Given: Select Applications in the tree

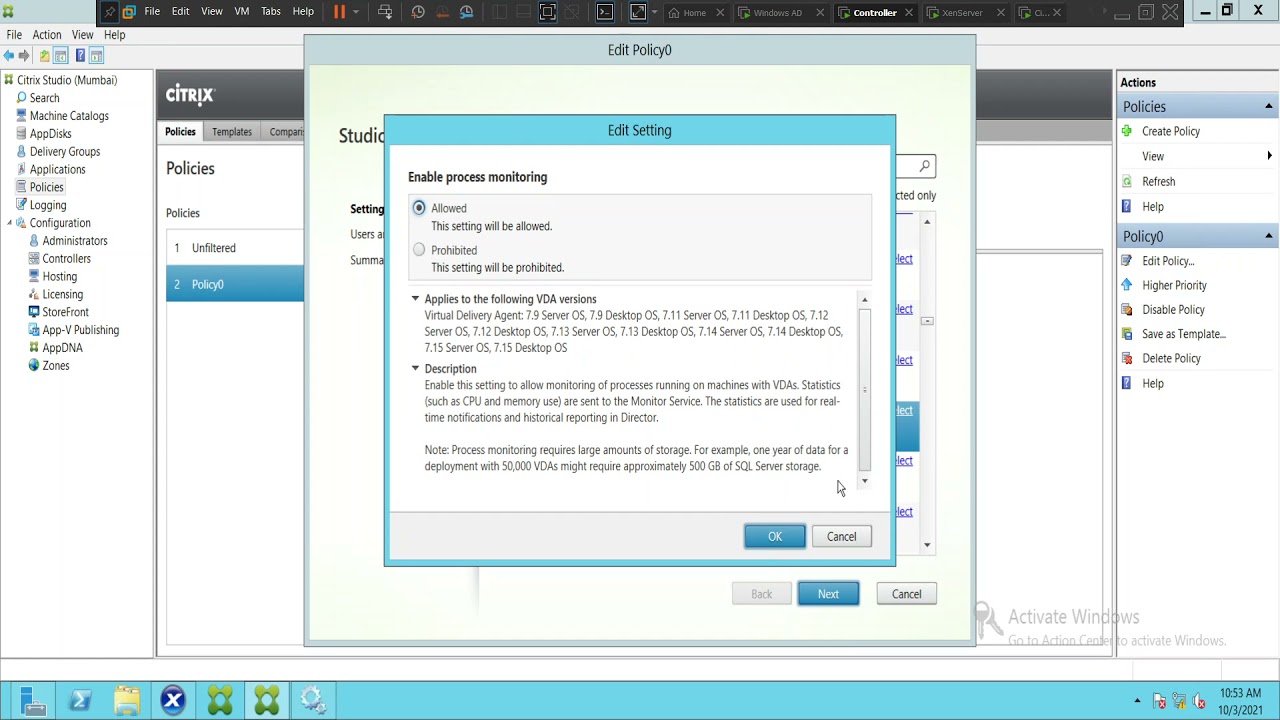Looking at the screenshot, I should [57, 170].
